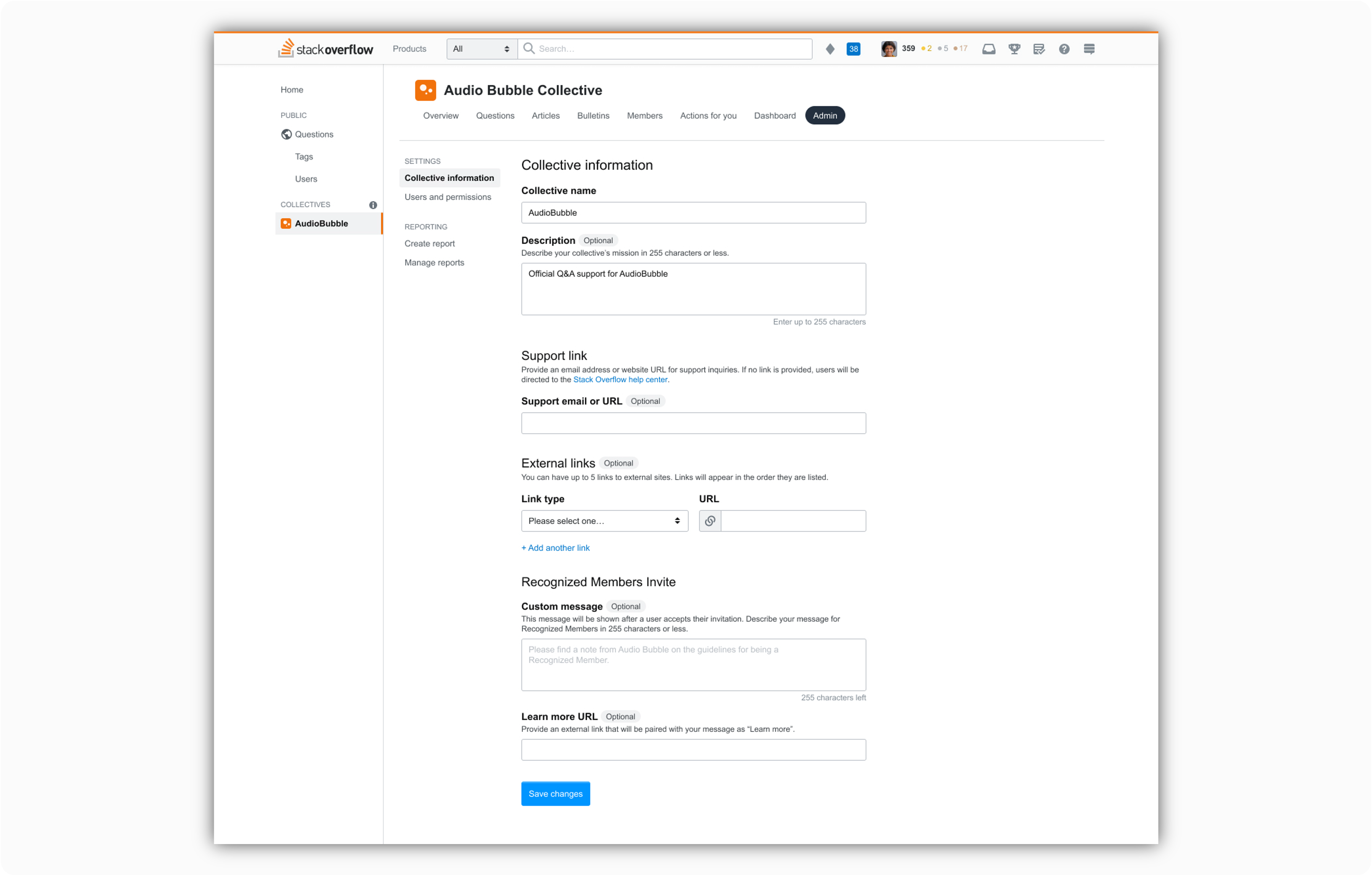Switch to the Bulletins tab
Image resolution: width=1372 pixels, height=875 pixels.
tap(593, 116)
